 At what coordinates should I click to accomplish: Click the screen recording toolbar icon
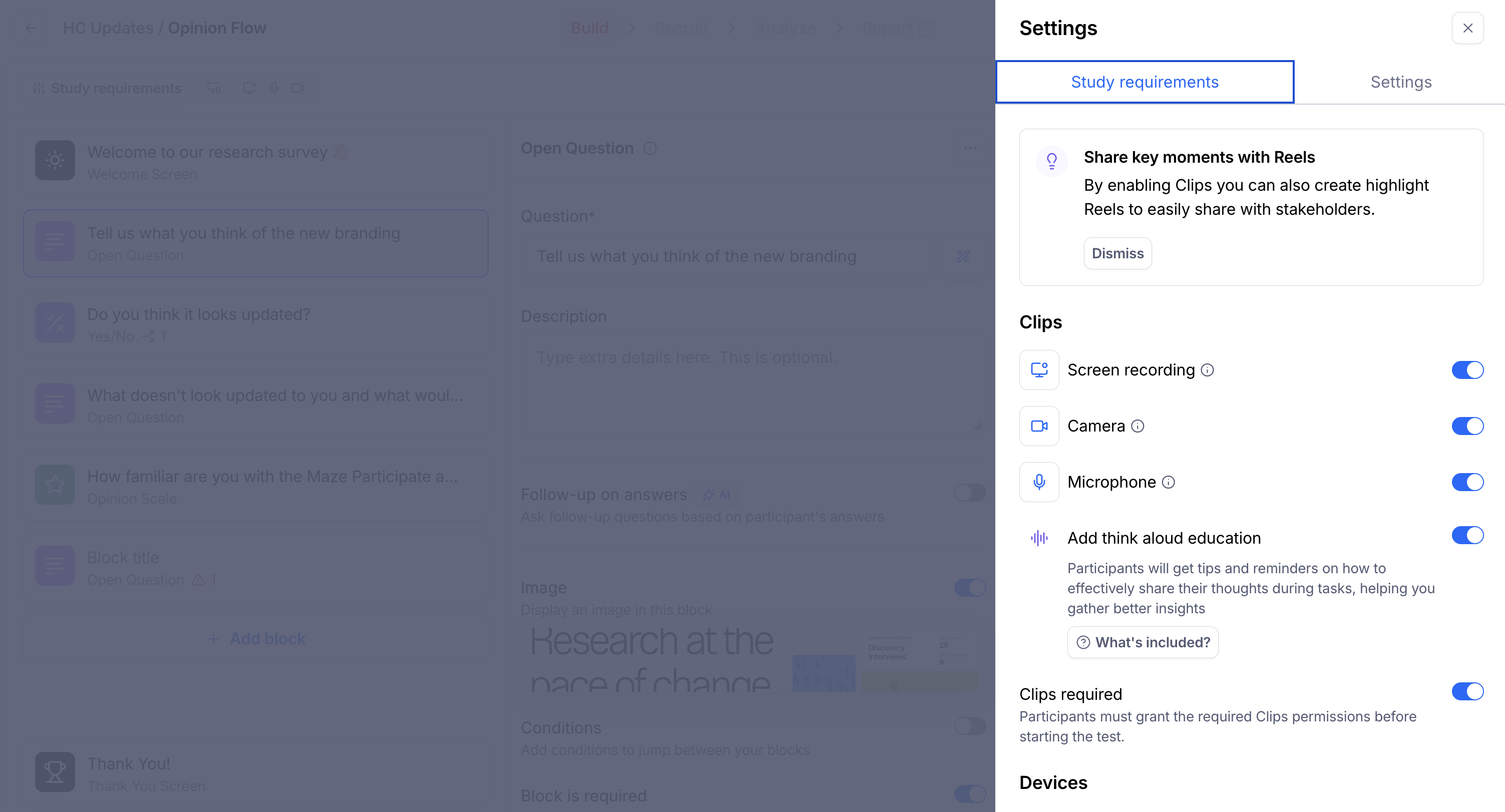coord(249,88)
